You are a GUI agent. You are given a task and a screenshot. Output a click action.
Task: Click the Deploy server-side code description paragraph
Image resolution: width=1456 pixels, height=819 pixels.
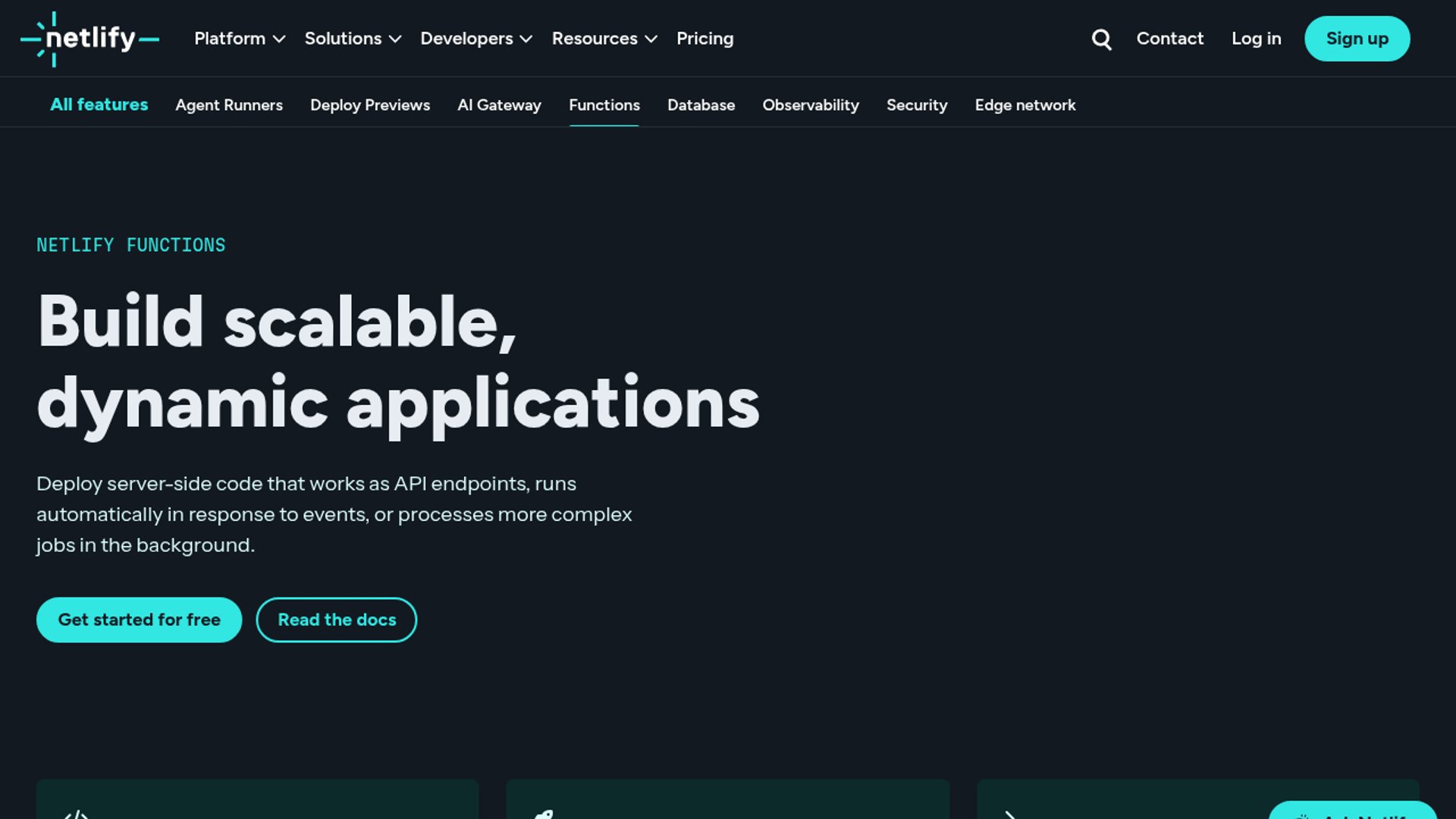click(334, 514)
